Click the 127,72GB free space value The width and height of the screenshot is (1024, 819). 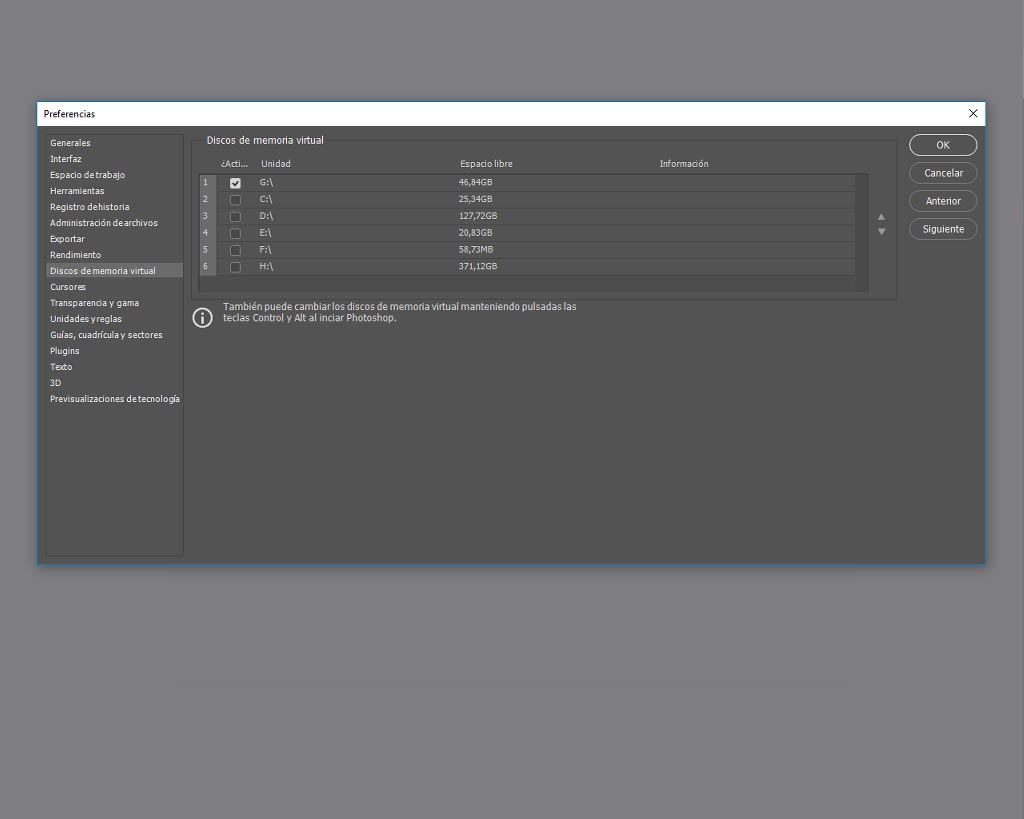(478, 216)
